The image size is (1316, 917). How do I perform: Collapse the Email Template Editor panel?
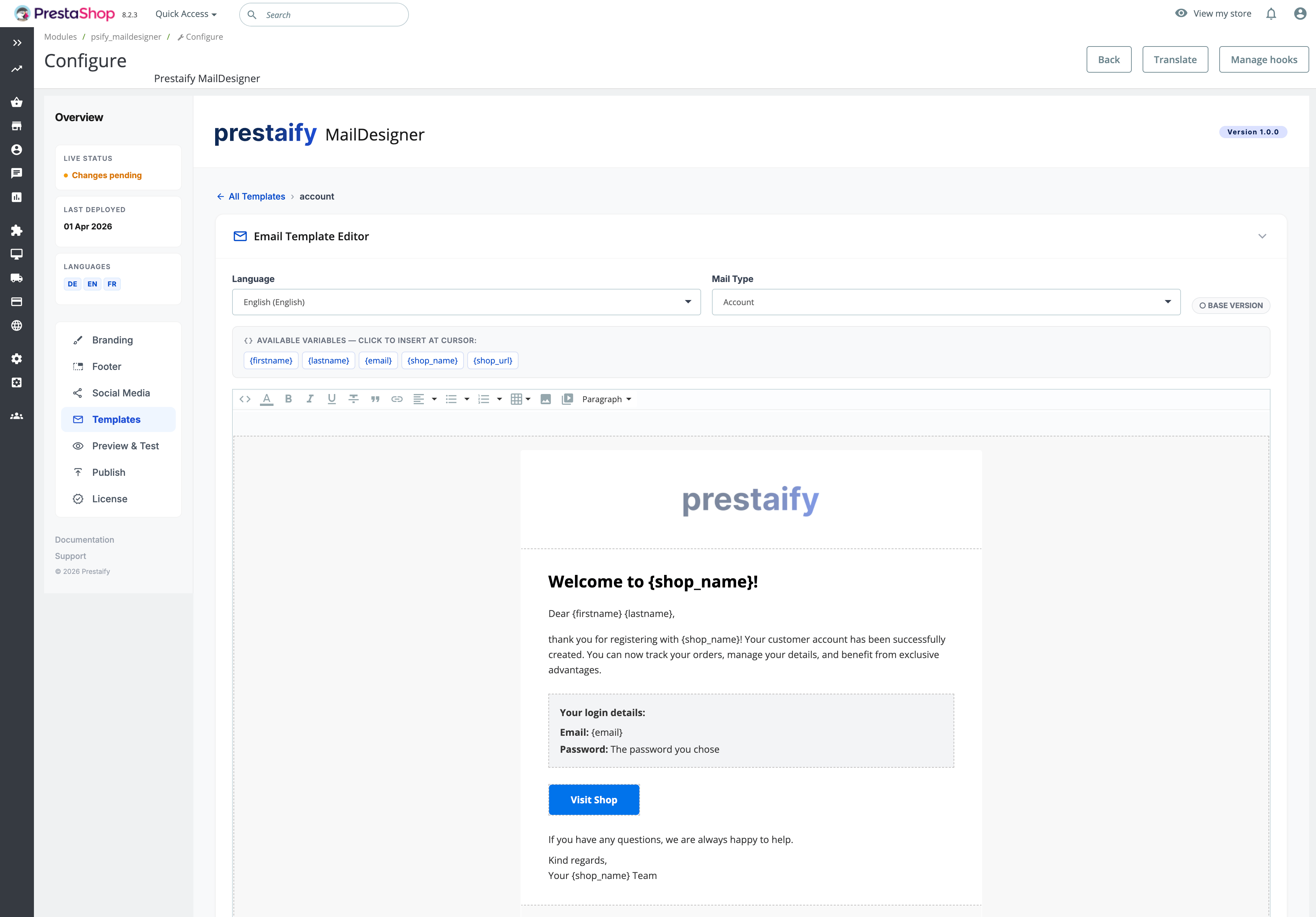pos(1262,236)
